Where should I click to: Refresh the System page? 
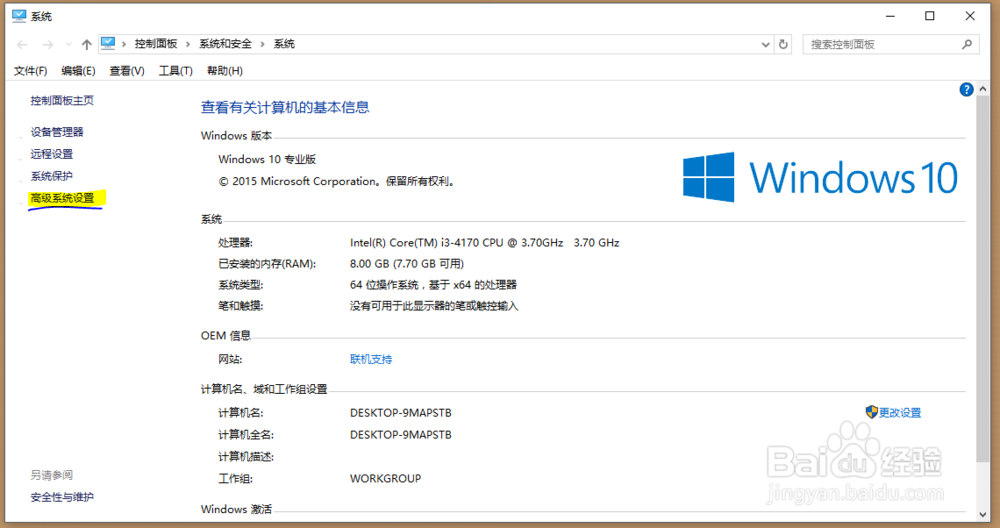[x=783, y=45]
